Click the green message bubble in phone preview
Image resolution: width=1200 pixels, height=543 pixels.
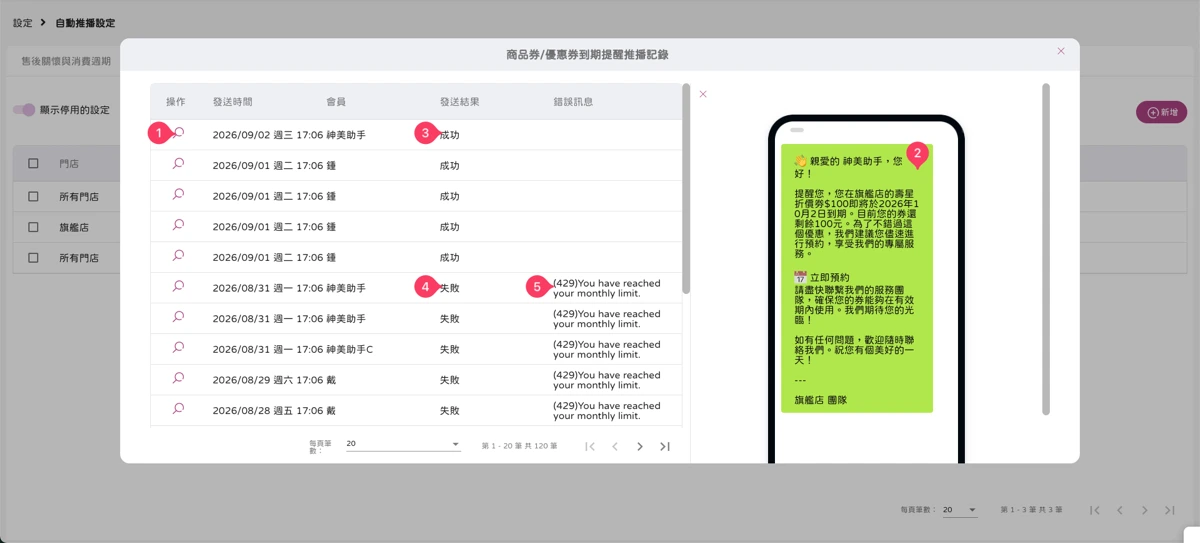(857, 277)
